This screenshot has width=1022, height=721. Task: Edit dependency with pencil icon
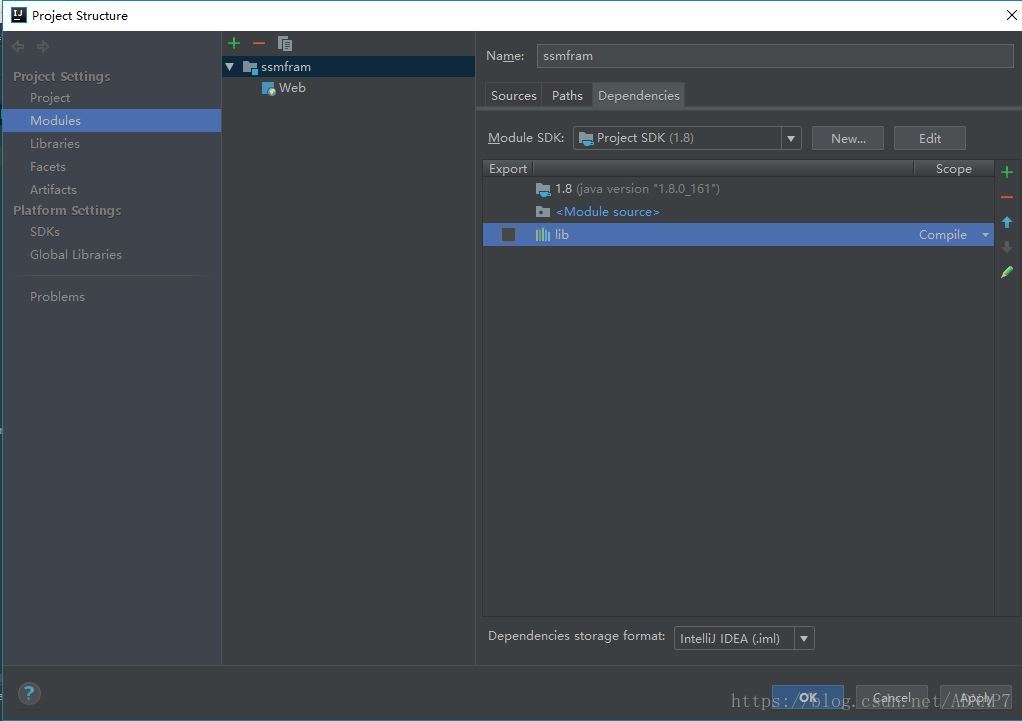(1007, 272)
